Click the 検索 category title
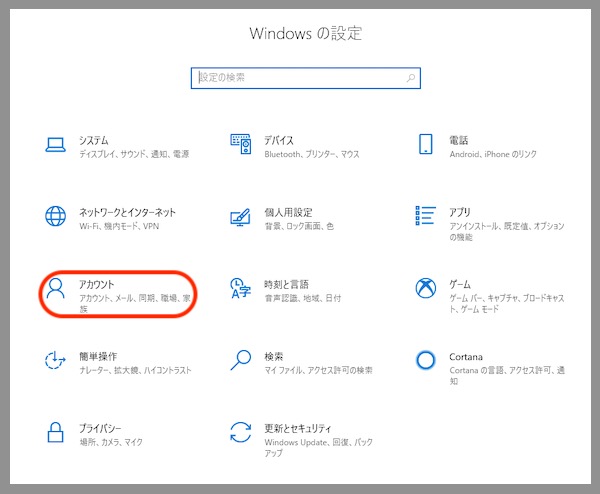600x494 pixels. click(274, 357)
